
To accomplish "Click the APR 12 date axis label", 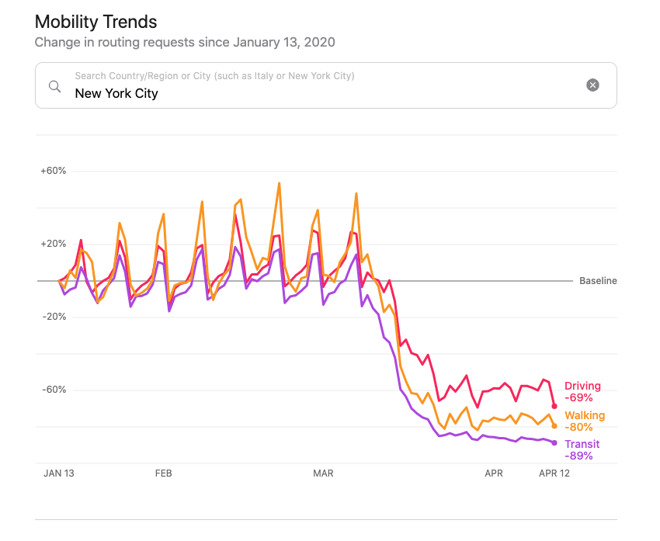I will [x=555, y=473].
